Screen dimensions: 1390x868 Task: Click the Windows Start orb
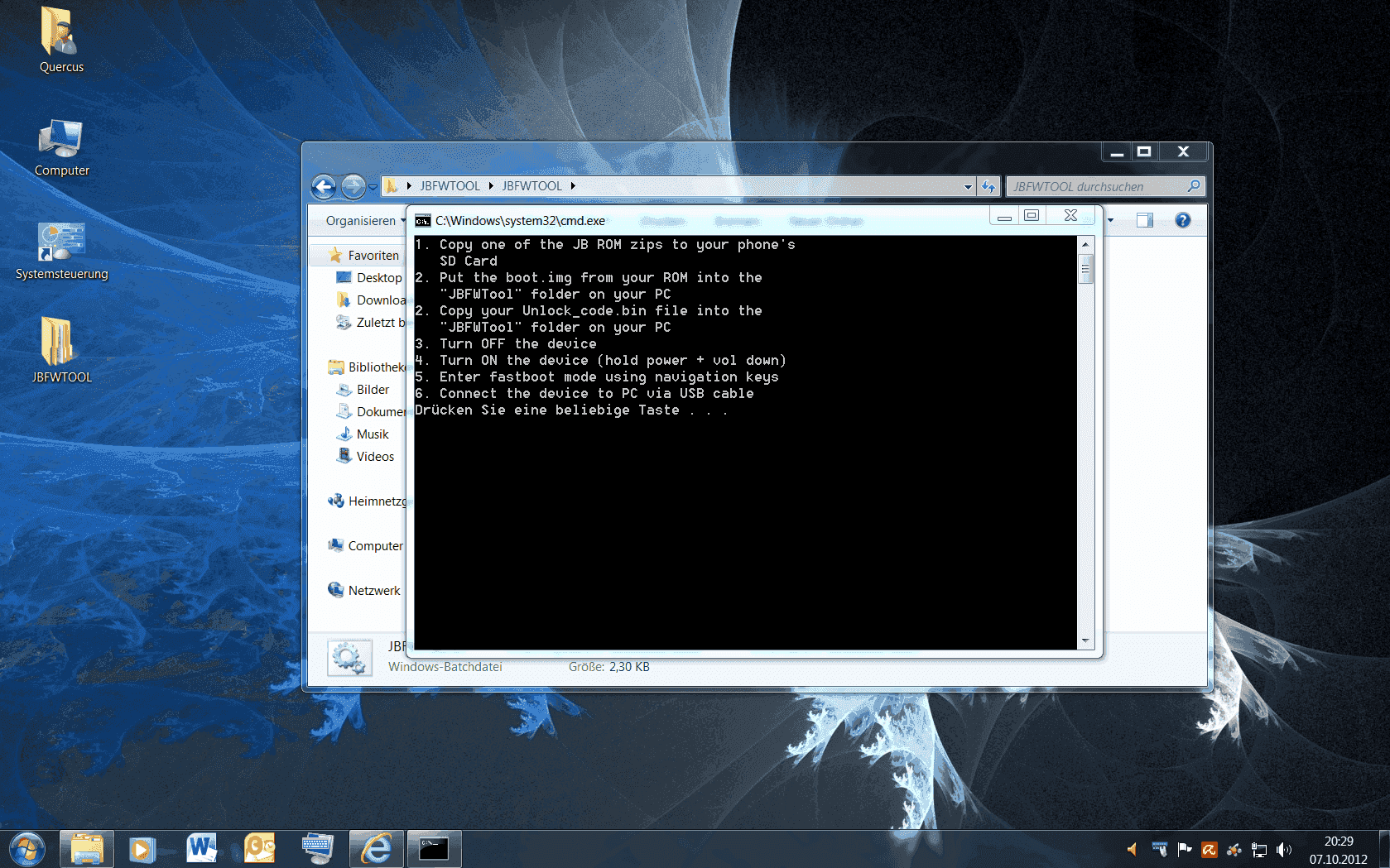click(x=27, y=849)
